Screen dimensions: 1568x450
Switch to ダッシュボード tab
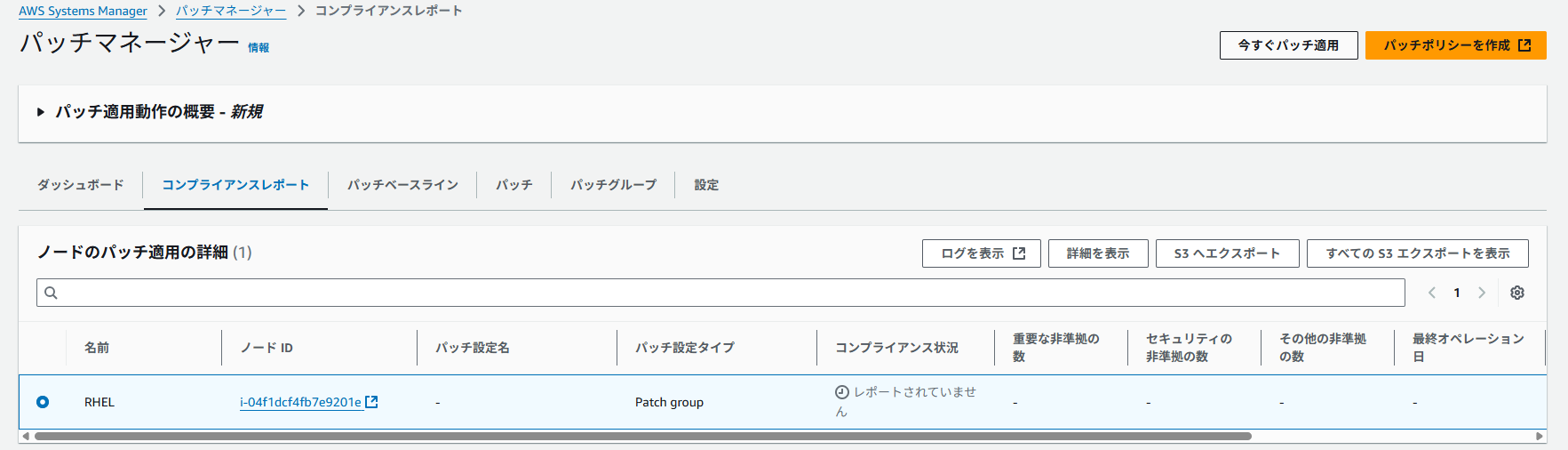tap(81, 185)
